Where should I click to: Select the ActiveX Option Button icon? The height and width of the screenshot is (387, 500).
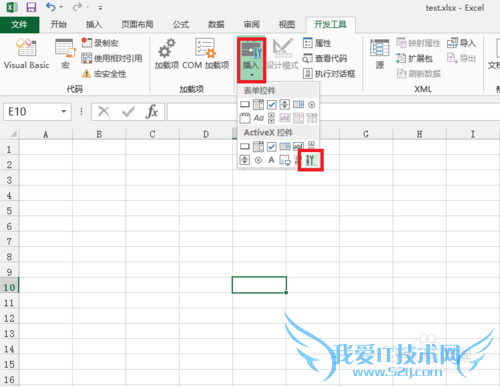[x=258, y=160]
